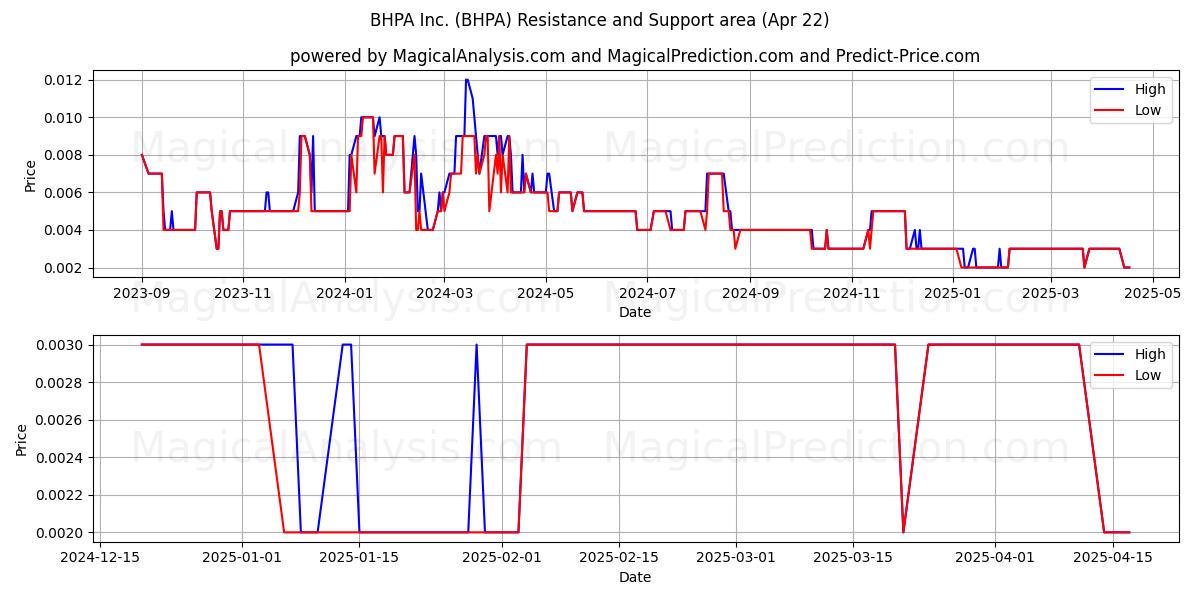Click the '0.010' y-axis label
The image size is (1200, 600).
click(x=64, y=118)
